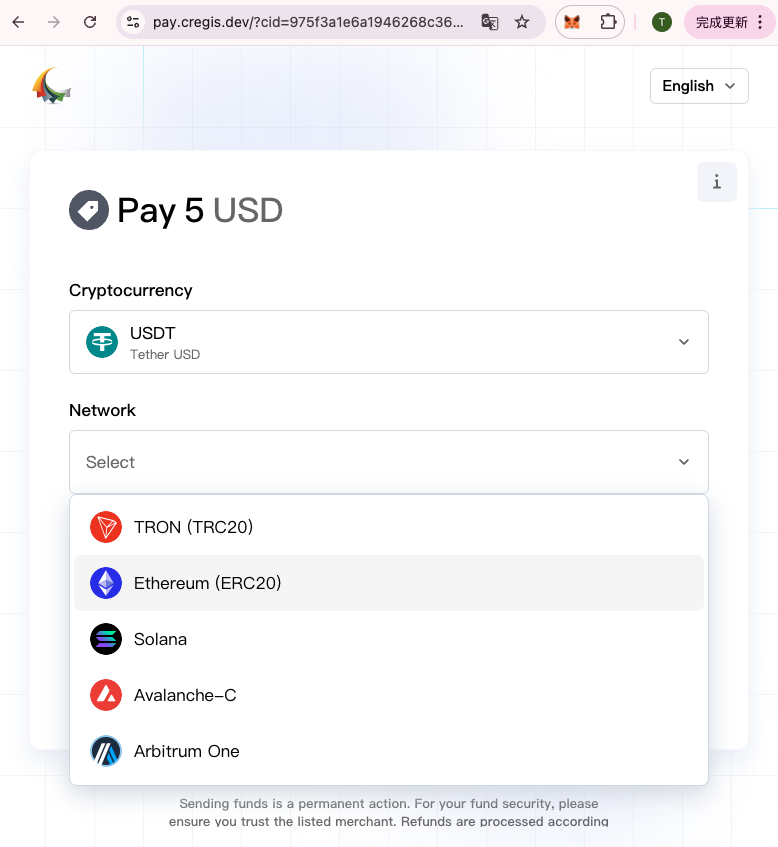The width and height of the screenshot is (778, 847).
Task: Click the info button on payment card
Action: pyautogui.click(x=716, y=182)
